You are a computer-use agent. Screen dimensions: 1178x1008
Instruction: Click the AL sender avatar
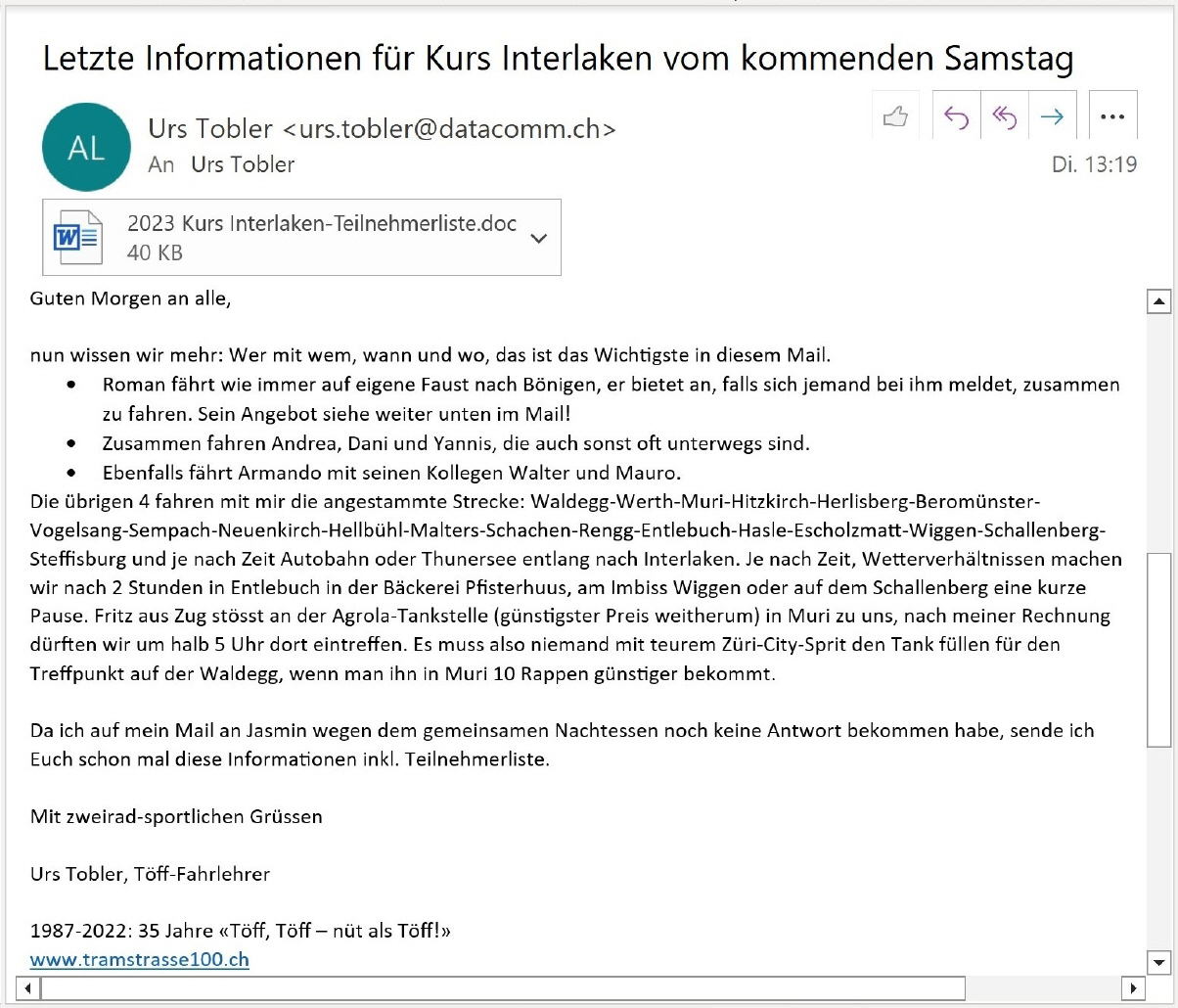[86, 148]
